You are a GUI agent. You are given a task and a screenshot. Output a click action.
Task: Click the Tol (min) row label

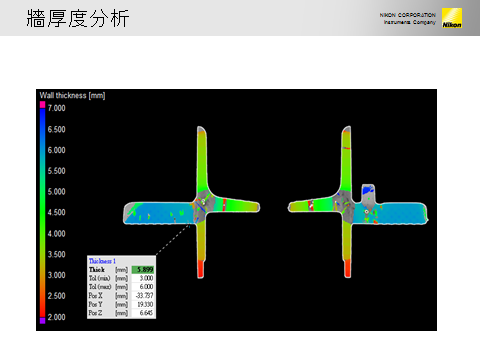click(99, 278)
